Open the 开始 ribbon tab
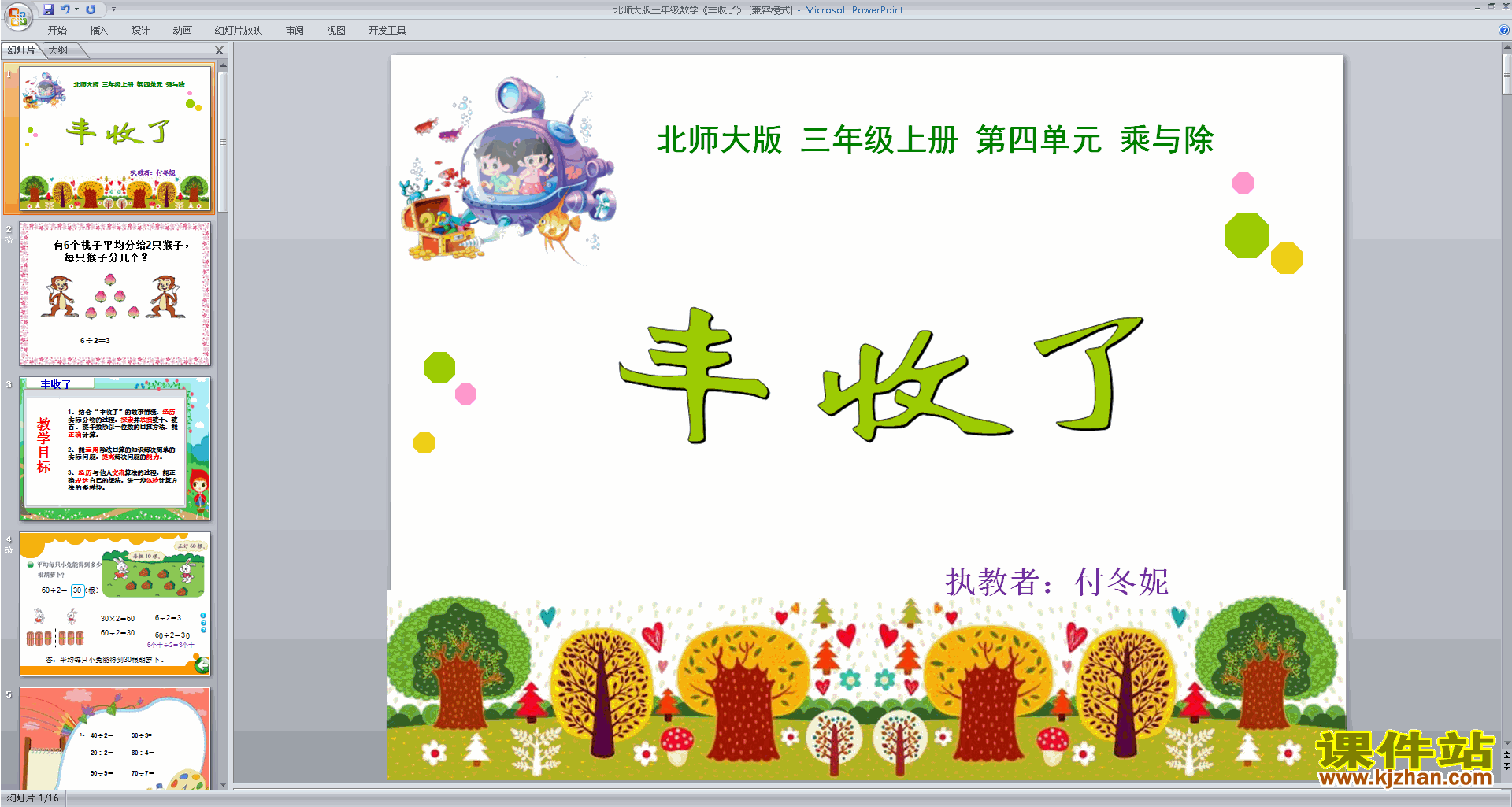The image size is (1512, 807). (57, 31)
